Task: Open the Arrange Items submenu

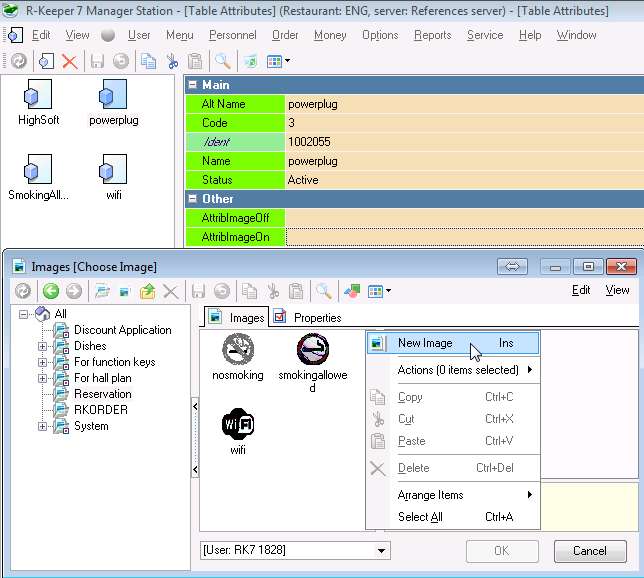Action: tap(453, 495)
